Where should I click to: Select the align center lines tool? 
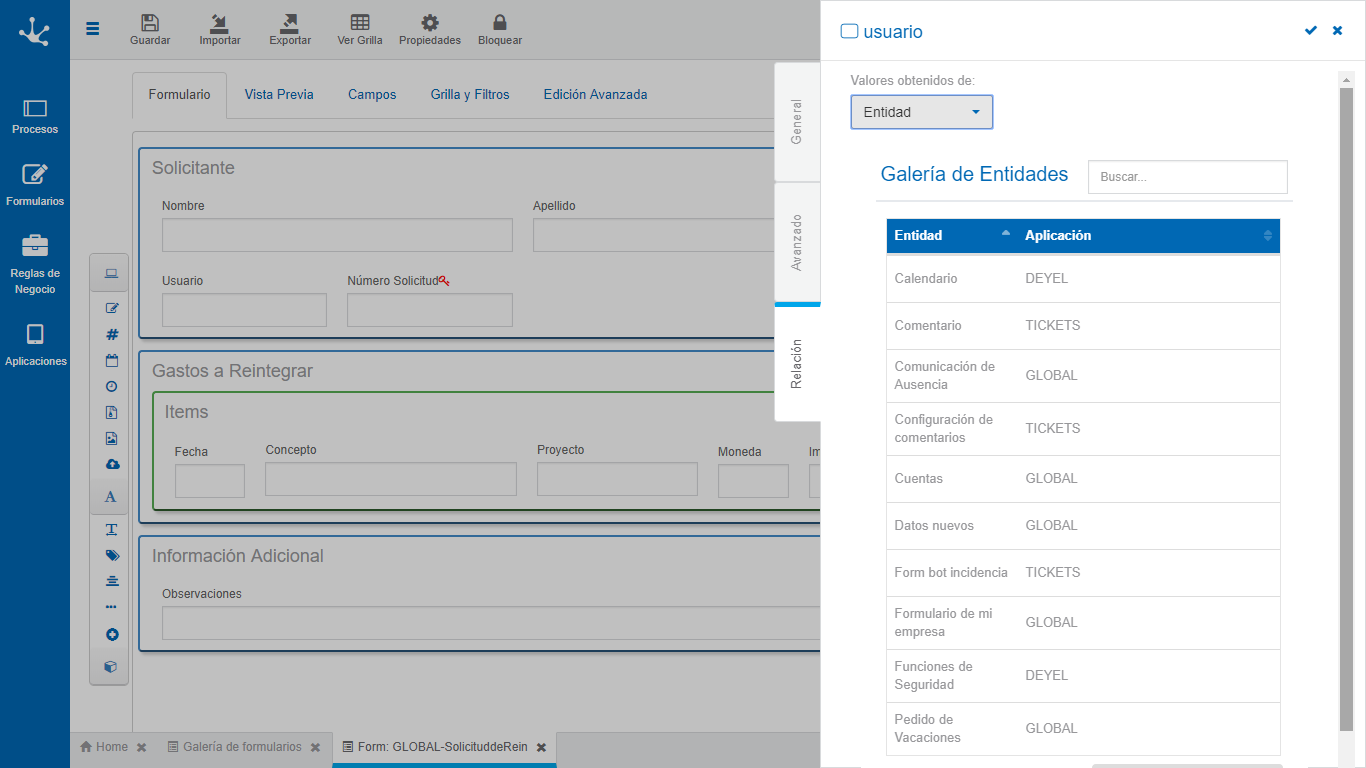[112, 581]
